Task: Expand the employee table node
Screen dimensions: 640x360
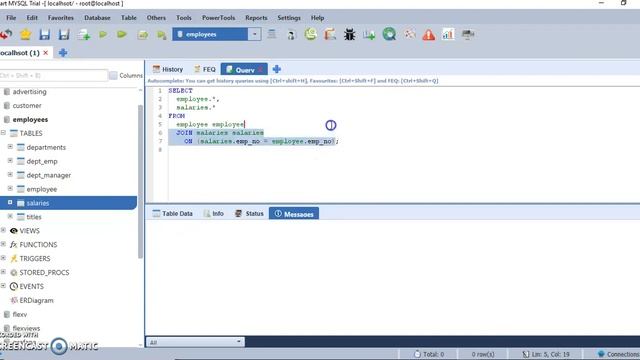Action: pos(10,188)
